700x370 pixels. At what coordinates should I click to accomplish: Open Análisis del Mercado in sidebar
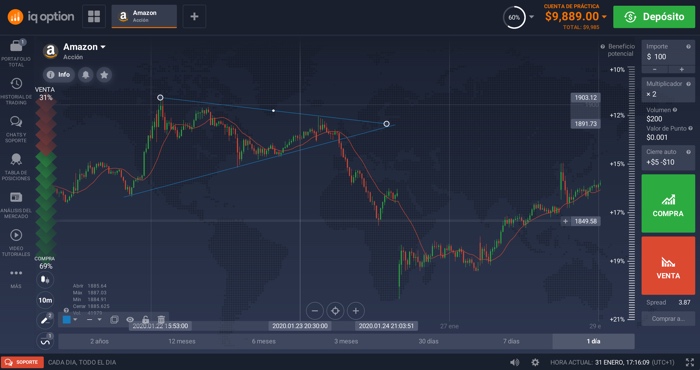point(16,205)
